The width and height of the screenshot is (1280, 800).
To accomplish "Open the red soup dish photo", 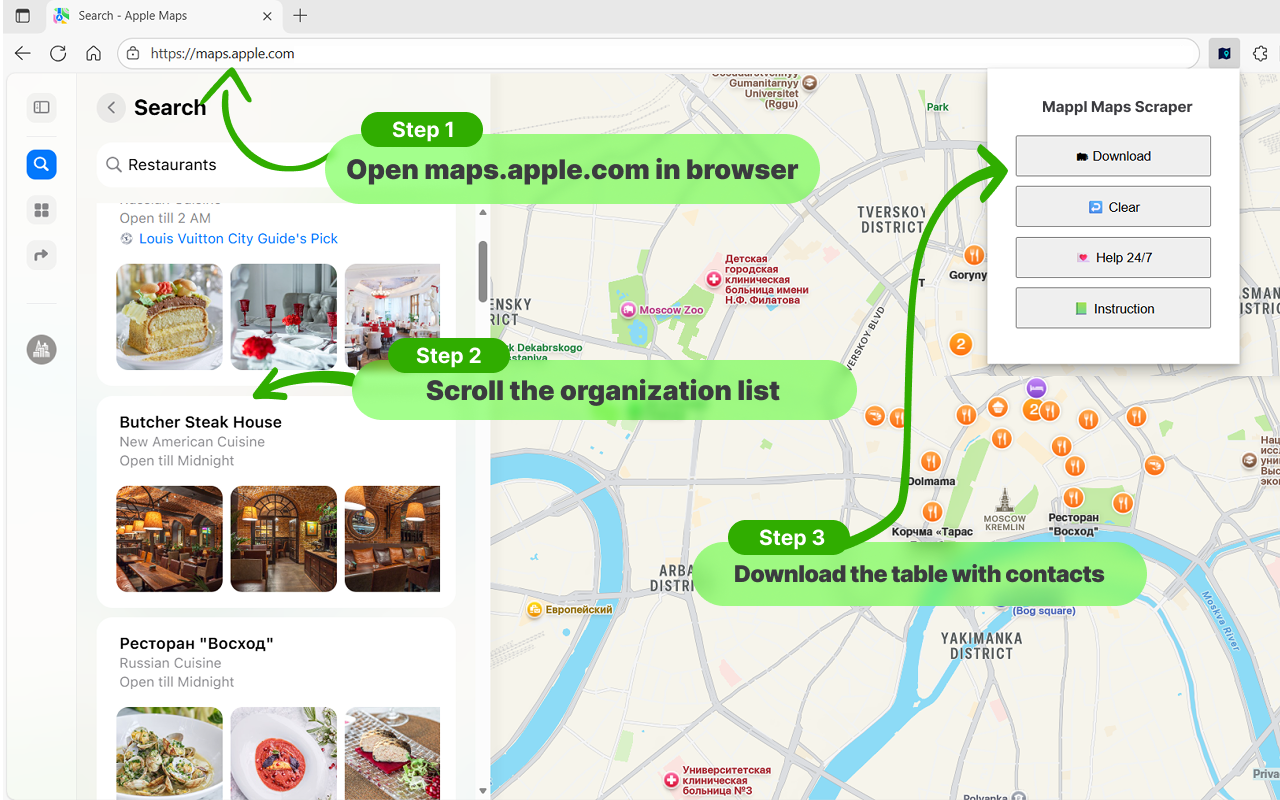I will [x=284, y=753].
